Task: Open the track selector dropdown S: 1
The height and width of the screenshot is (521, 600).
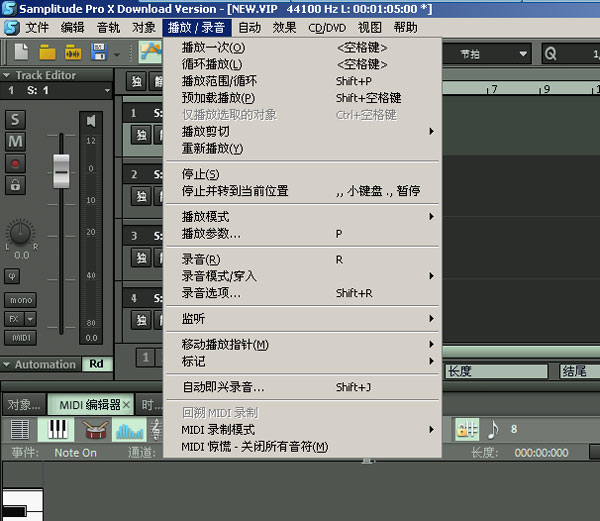Action: [108, 91]
